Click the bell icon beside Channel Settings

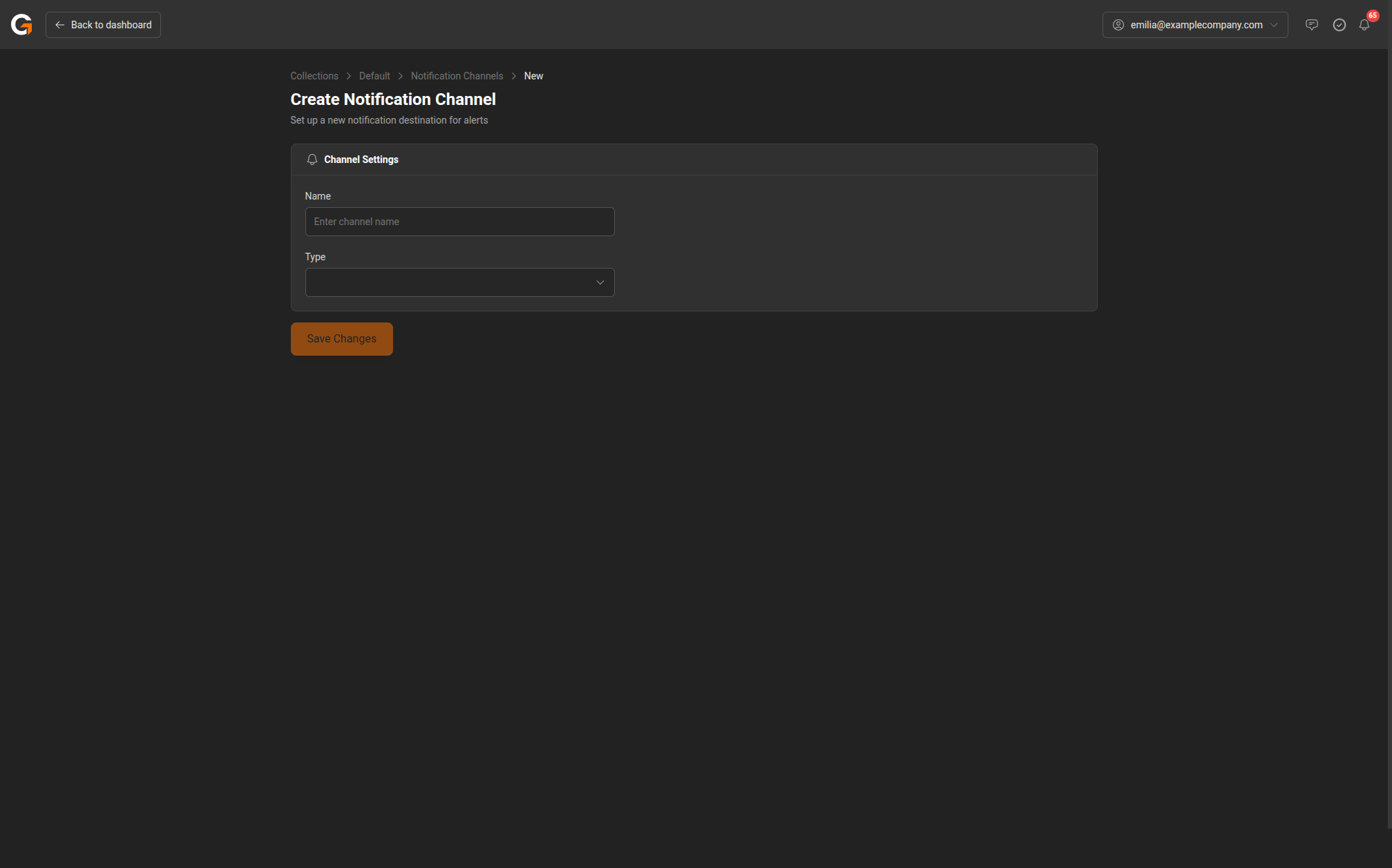[312, 160]
